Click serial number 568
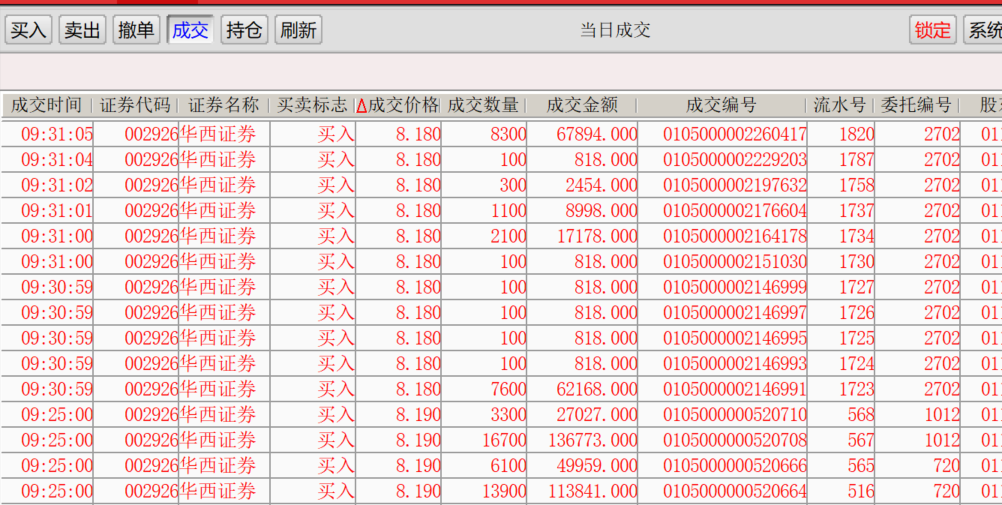The width and height of the screenshot is (1002, 505). [861, 415]
